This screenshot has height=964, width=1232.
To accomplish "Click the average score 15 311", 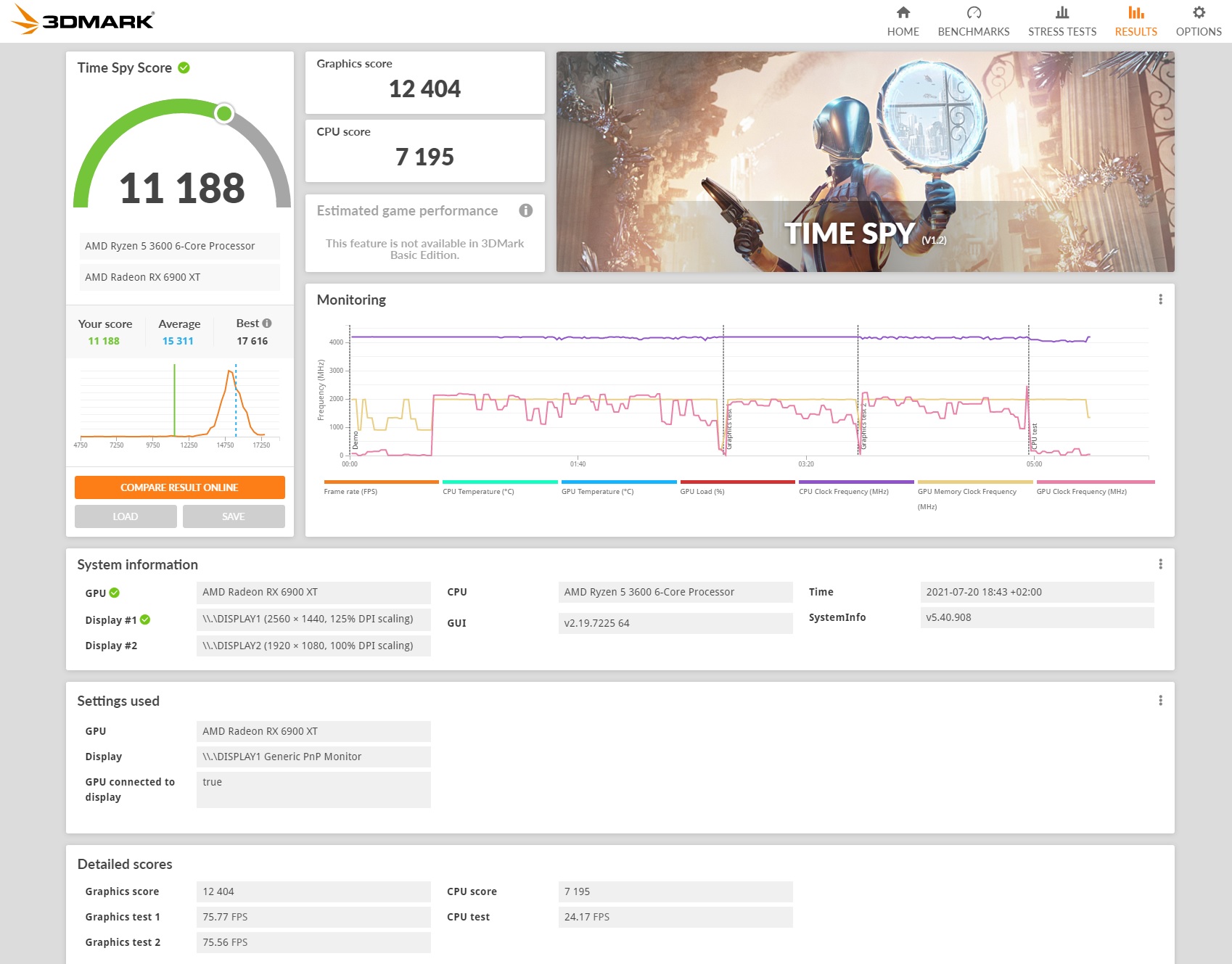I will [178, 341].
